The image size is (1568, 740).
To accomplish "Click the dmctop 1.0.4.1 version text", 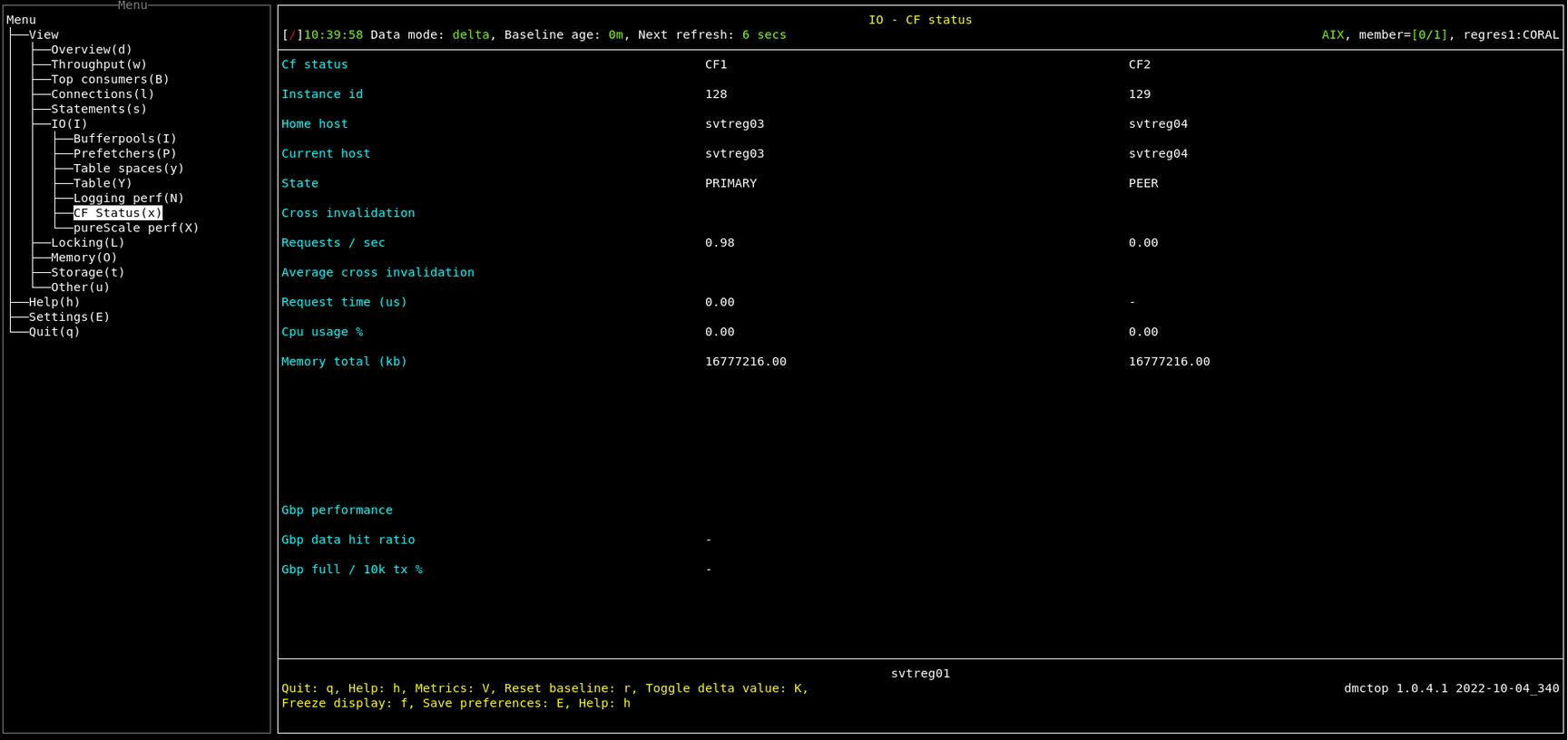I will point(1452,688).
